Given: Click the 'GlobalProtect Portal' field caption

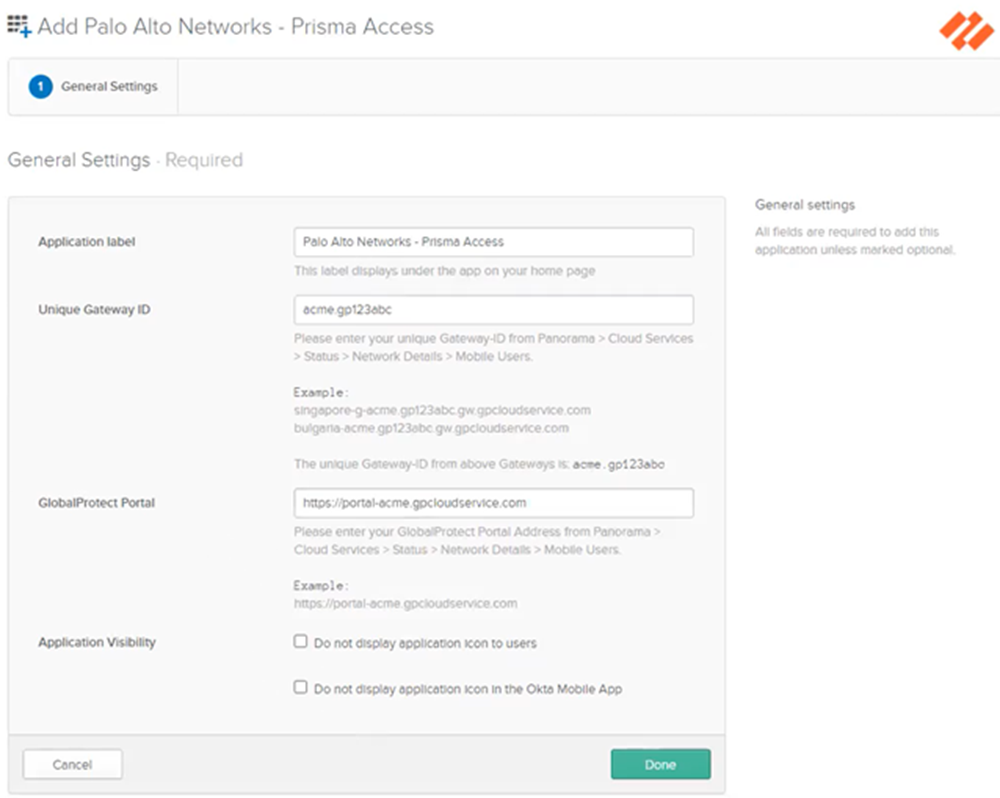Looking at the screenshot, I should click(x=96, y=503).
